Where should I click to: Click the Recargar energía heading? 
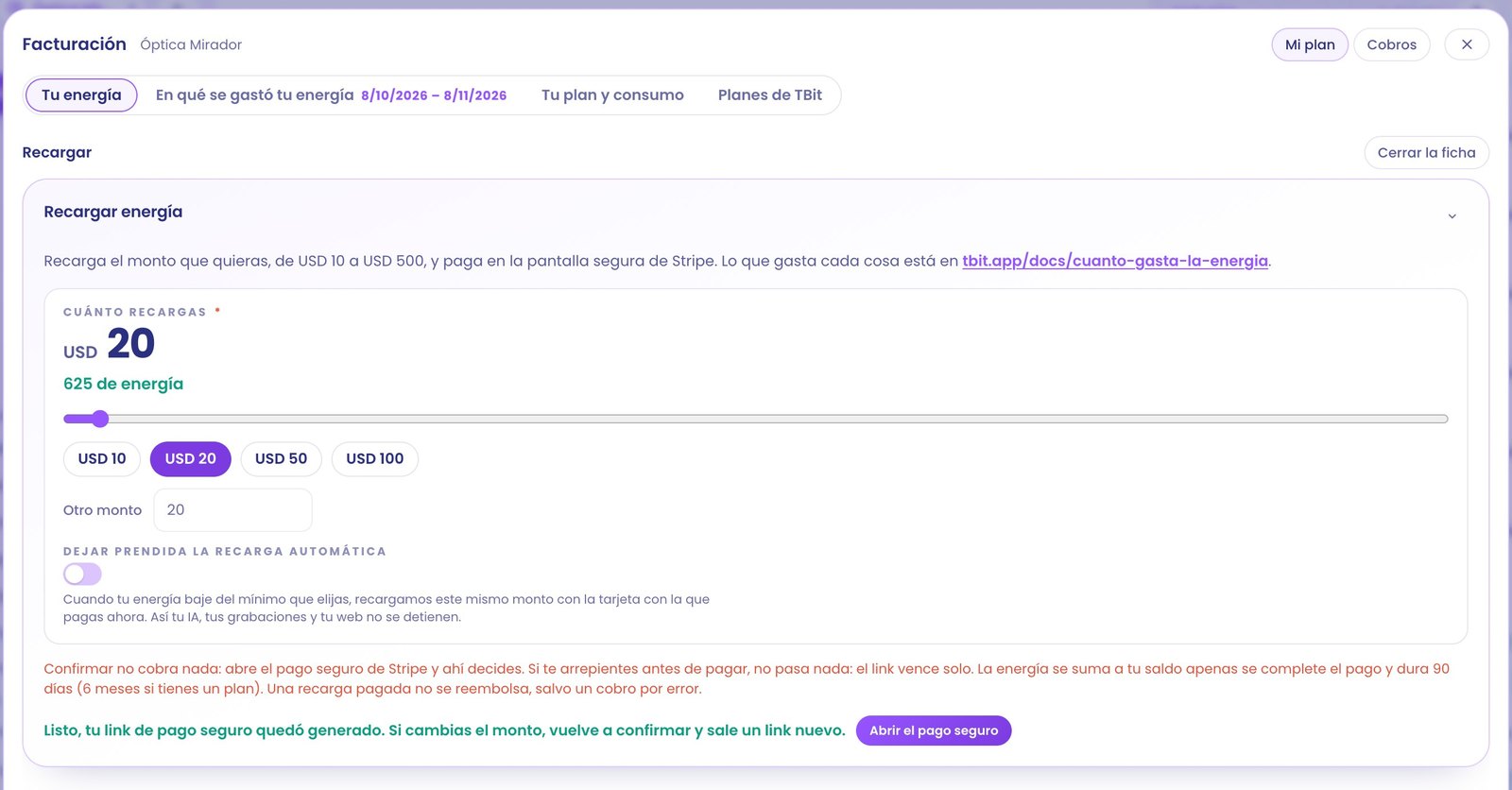coord(113,213)
